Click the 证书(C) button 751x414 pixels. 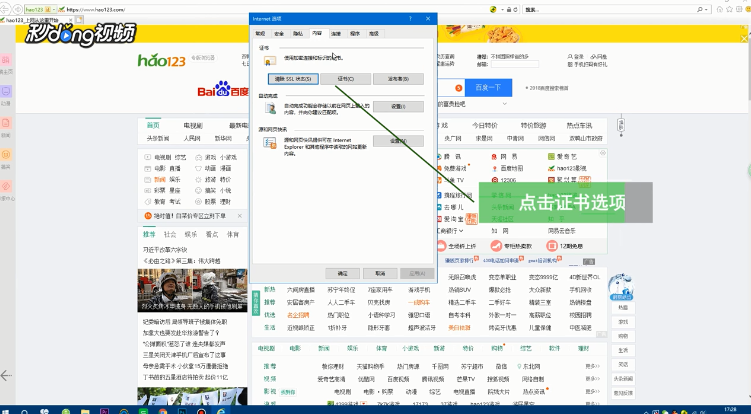coord(345,79)
